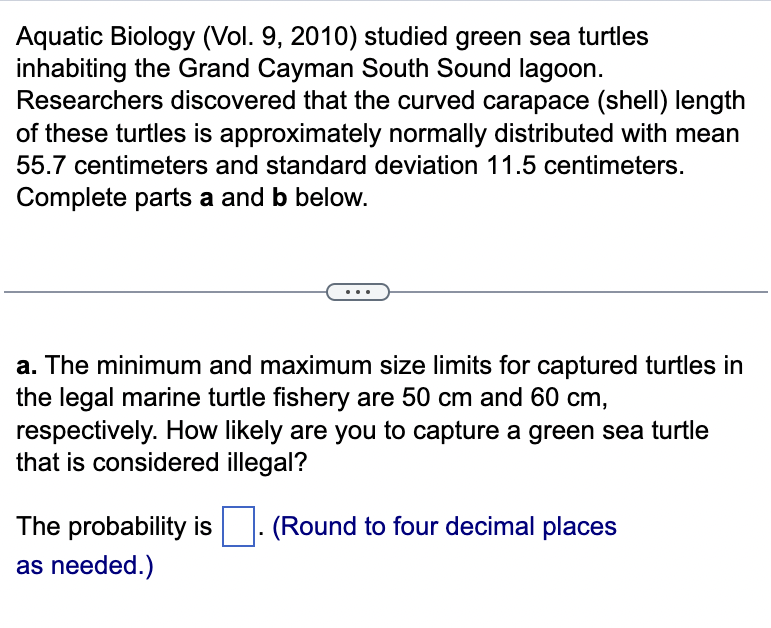Click the divider line left of ellipsis
This screenshot has width=771, height=628.
165,292
